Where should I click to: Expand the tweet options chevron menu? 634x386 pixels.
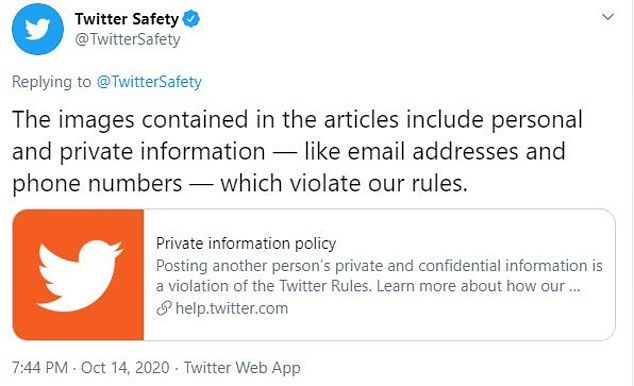tap(608, 17)
